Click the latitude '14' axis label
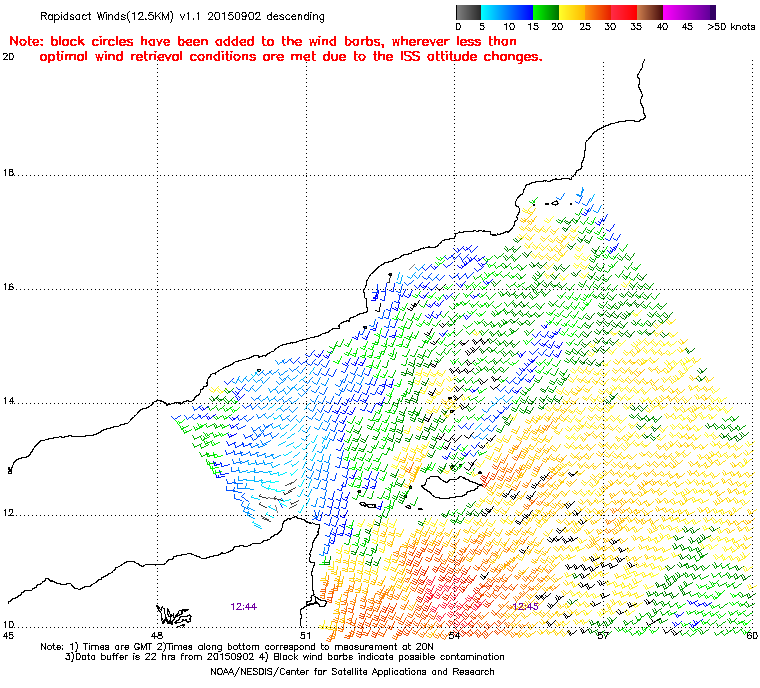 (x=9, y=401)
